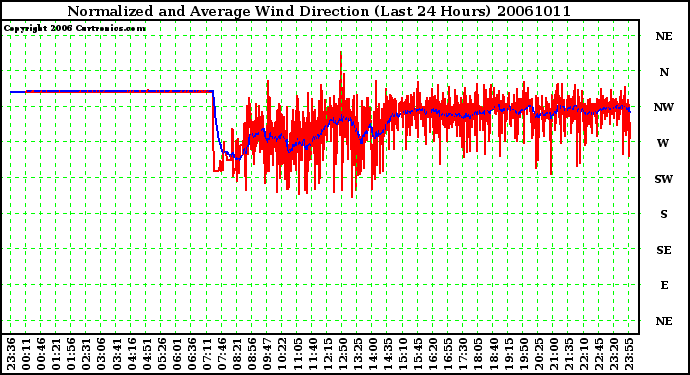Click the 10:22 time label
This screenshot has width=690, height=375.
[x=282, y=354]
